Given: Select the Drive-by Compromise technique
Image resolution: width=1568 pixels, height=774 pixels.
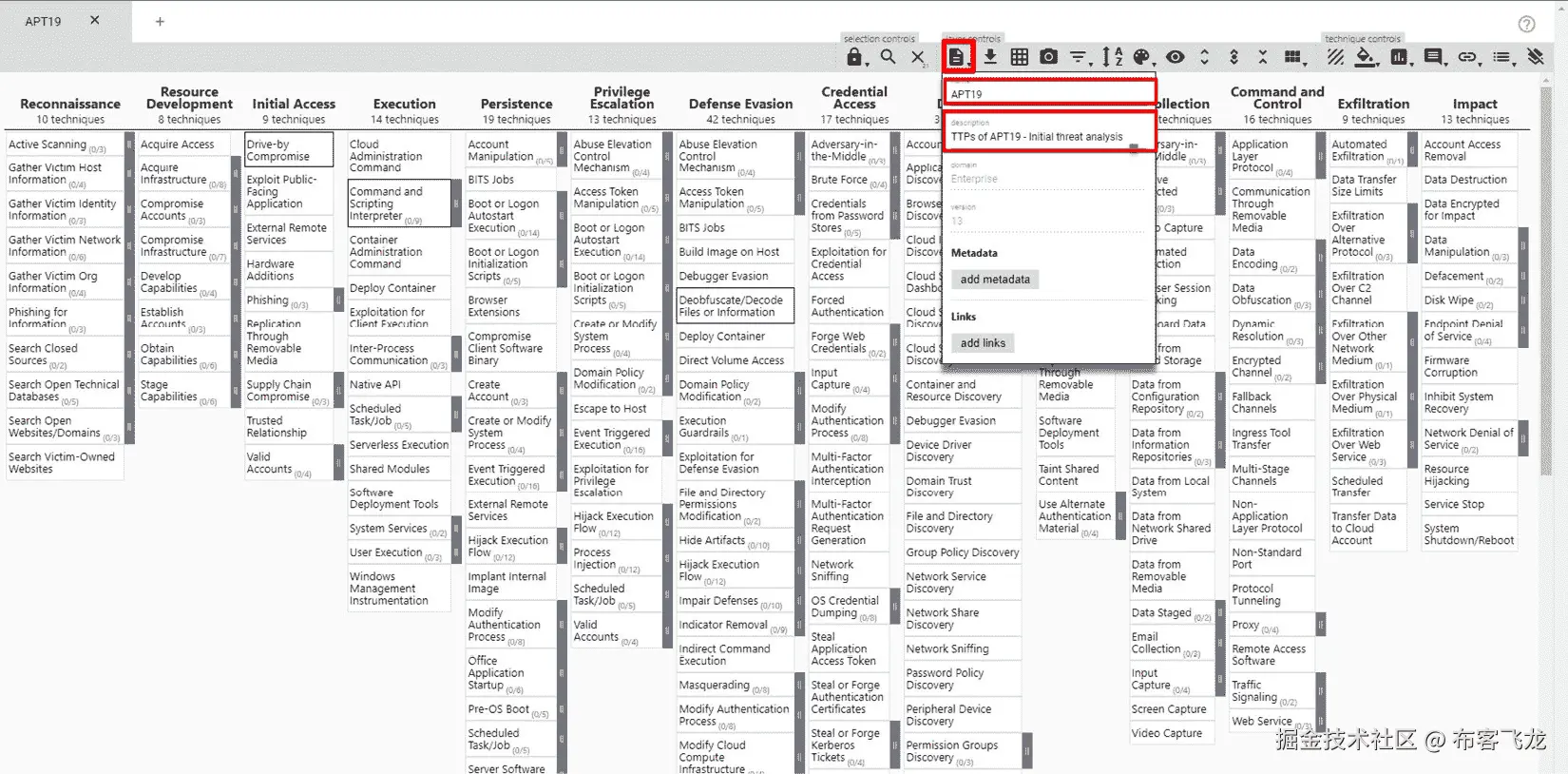Looking at the screenshot, I should [289, 150].
